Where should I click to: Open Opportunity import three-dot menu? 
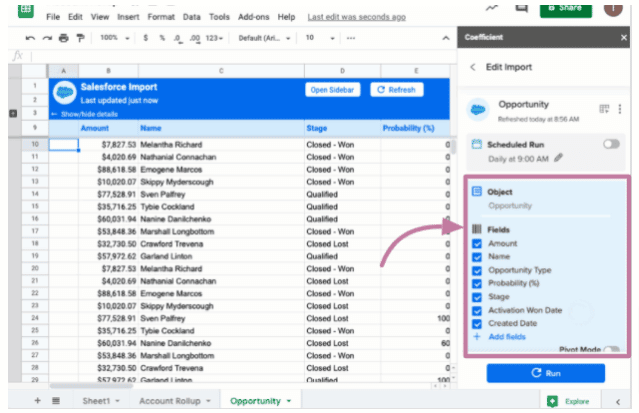620,109
